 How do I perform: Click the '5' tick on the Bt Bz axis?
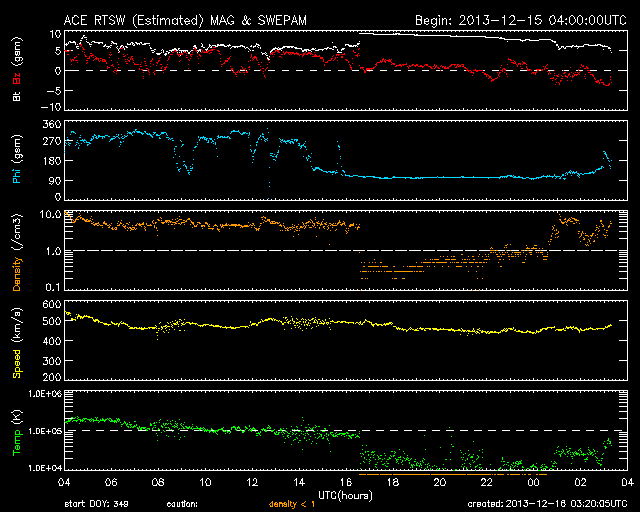click(58, 51)
